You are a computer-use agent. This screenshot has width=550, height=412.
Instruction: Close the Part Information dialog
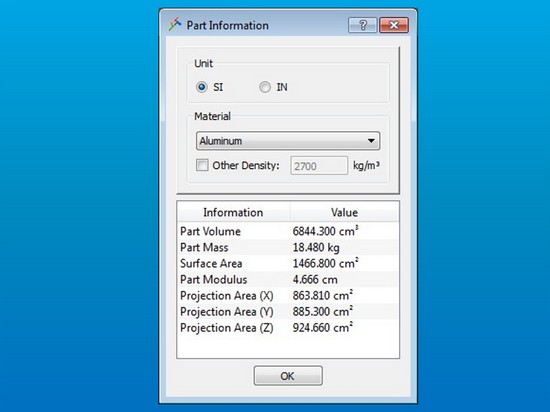click(394, 25)
